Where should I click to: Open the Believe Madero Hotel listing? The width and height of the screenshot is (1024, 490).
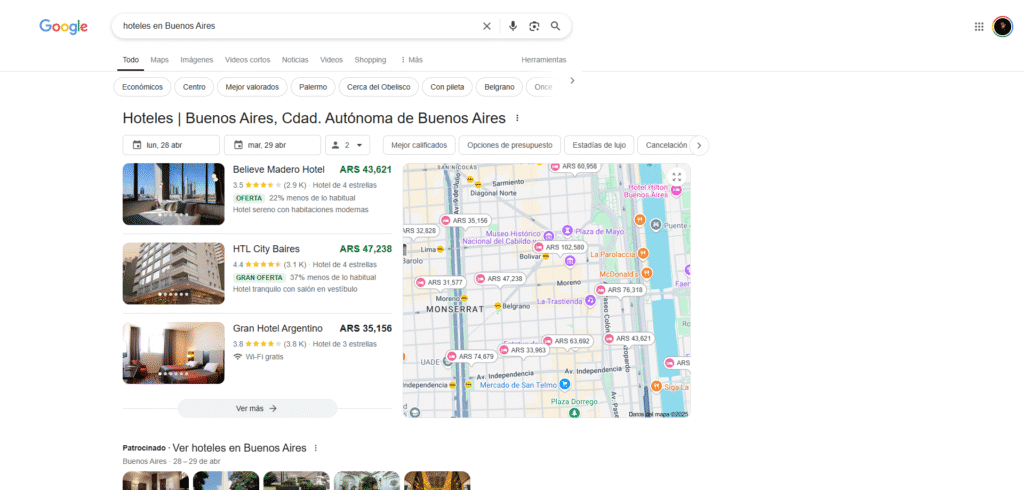coord(279,170)
